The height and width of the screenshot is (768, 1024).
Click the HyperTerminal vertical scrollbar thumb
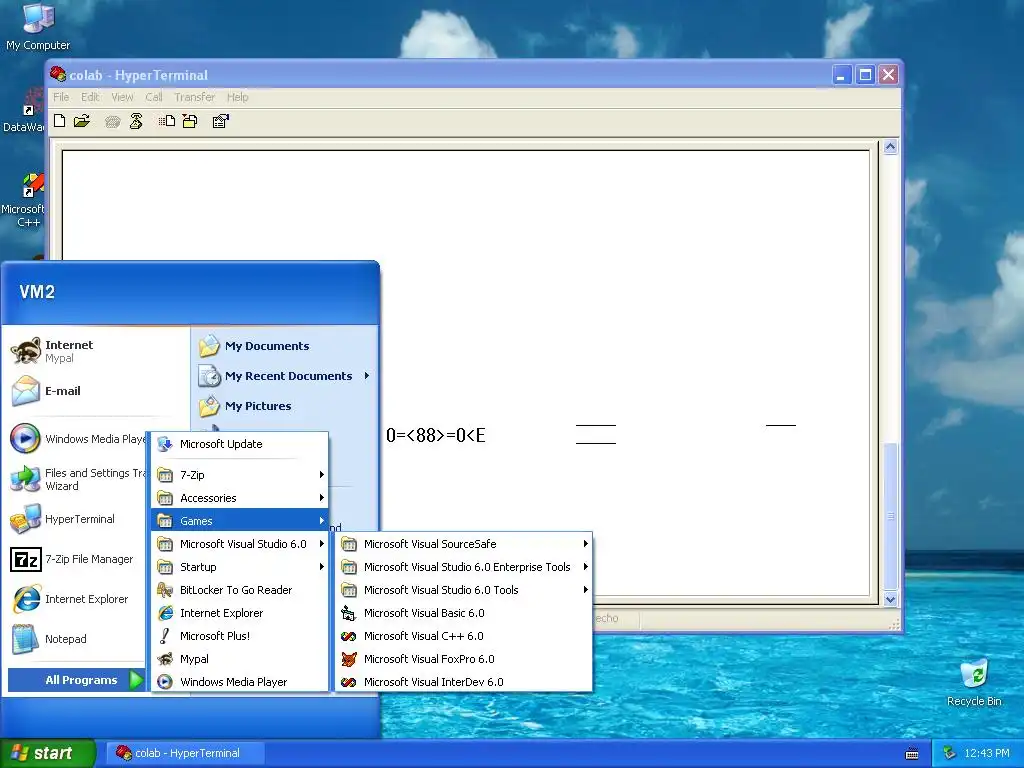[x=890, y=516]
